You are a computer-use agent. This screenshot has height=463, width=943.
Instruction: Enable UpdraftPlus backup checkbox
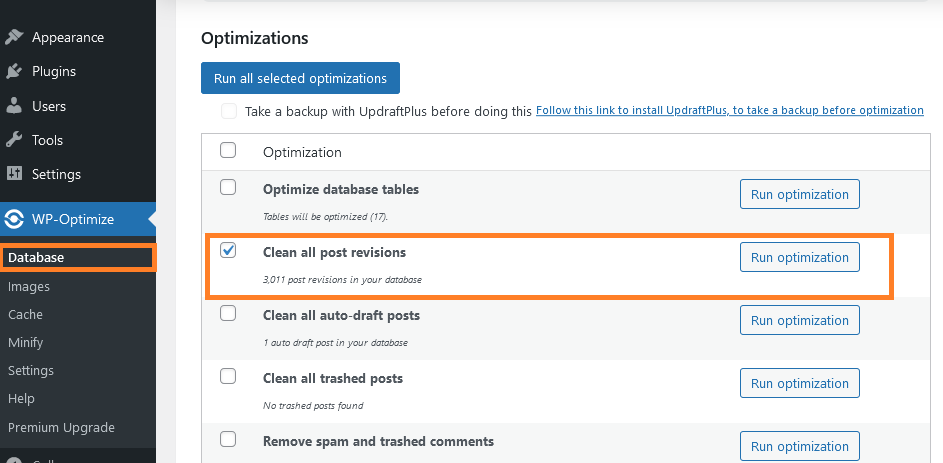point(229,111)
